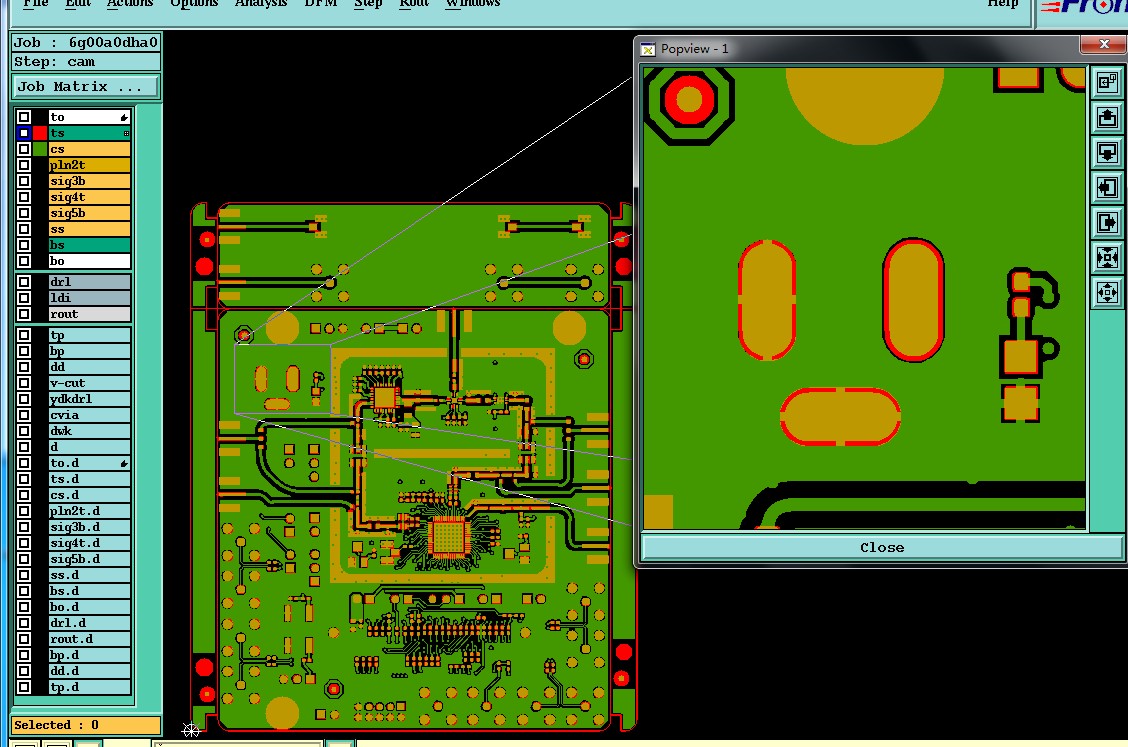Image resolution: width=1128 pixels, height=747 pixels.
Task: Toggle display checkbox for layer 'bs'
Action: coord(24,245)
